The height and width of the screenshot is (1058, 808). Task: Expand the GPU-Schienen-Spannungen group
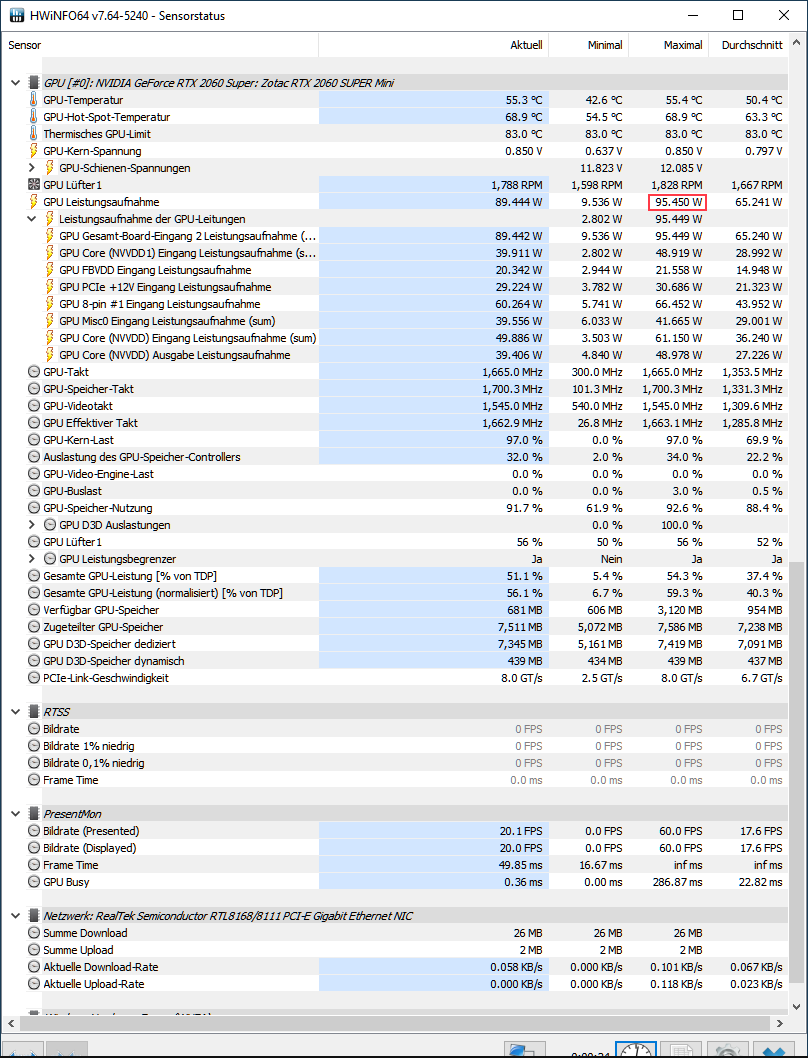(32, 168)
